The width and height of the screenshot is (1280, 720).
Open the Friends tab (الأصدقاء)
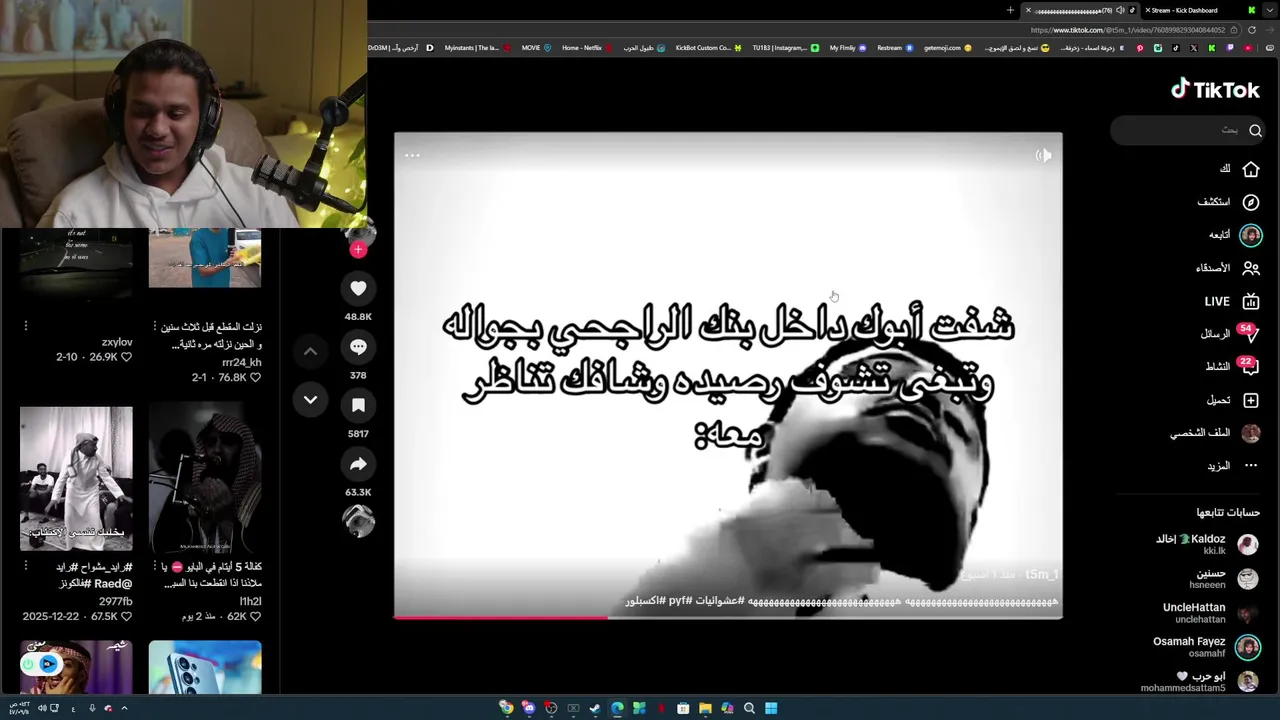1228,268
